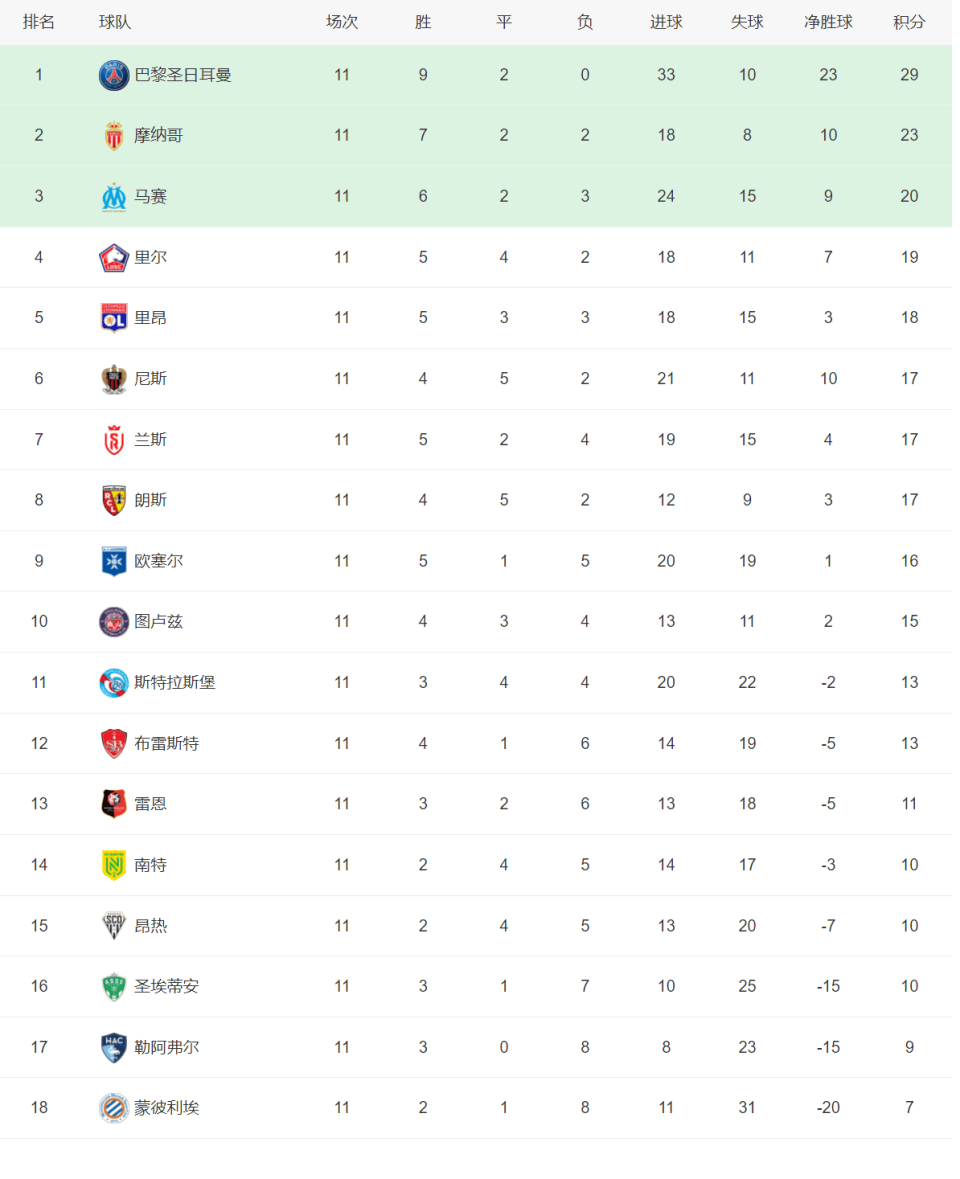Screen dimensions: 960x1179
Task: Click the 进球 column header
Action: coord(666,22)
